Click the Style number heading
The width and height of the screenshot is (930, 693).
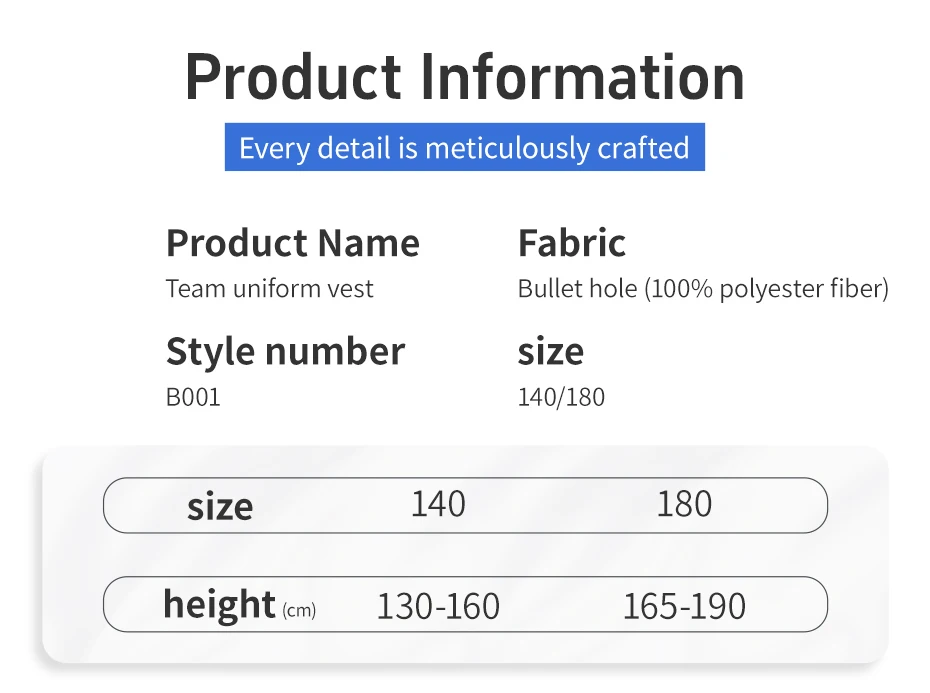point(285,351)
